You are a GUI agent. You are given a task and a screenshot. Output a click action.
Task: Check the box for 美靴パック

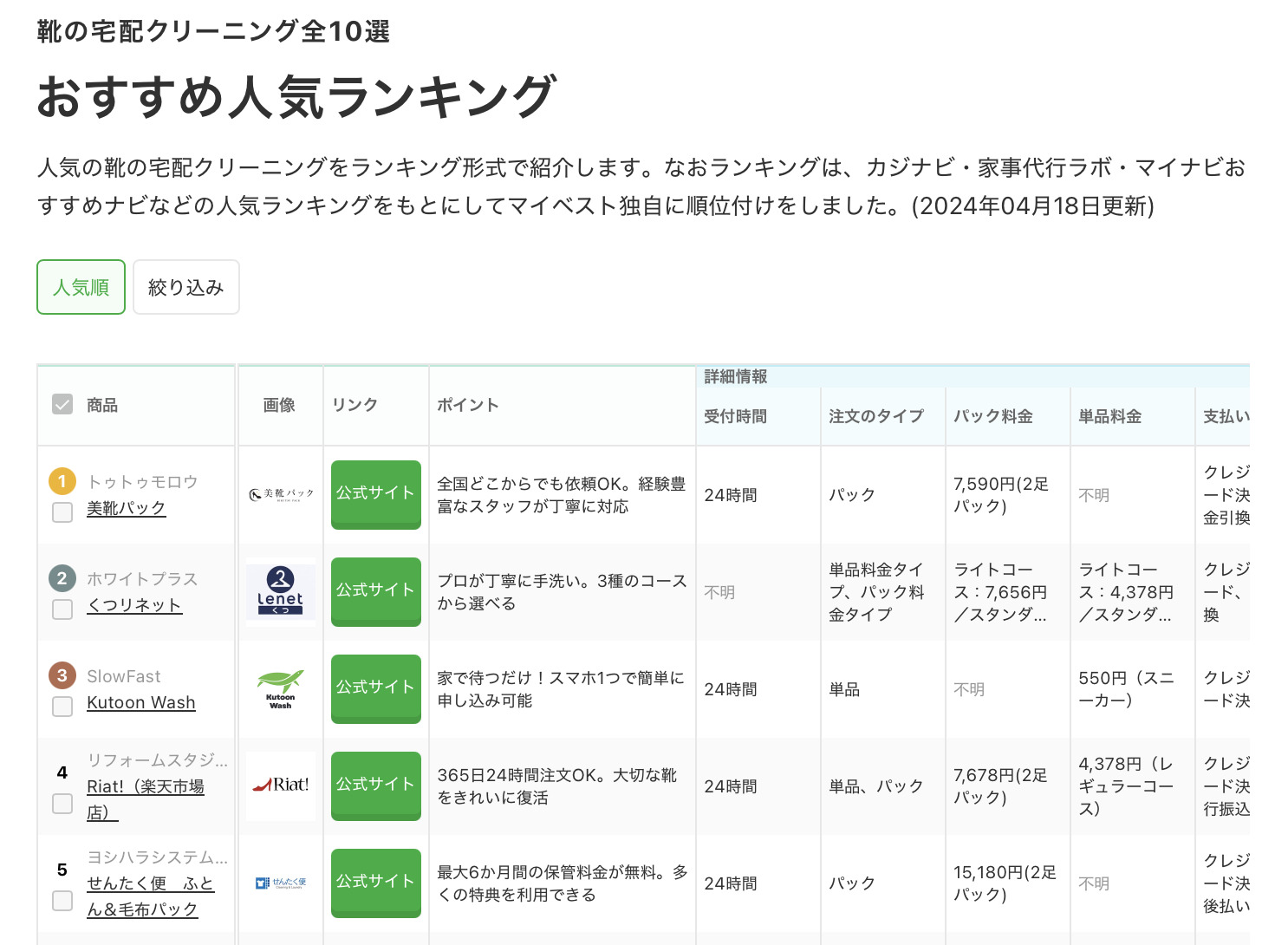coord(62,512)
